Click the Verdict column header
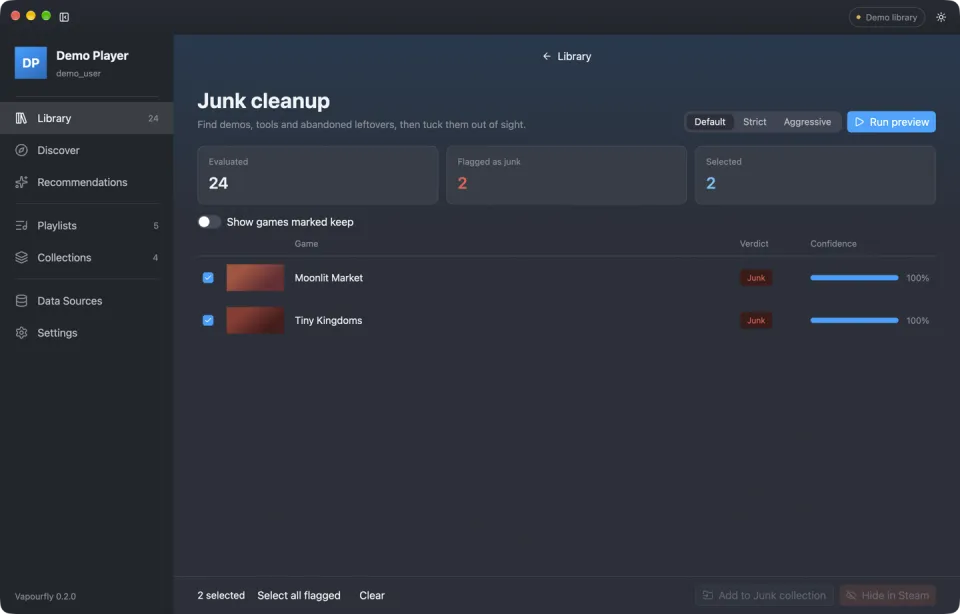 click(x=754, y=244)
